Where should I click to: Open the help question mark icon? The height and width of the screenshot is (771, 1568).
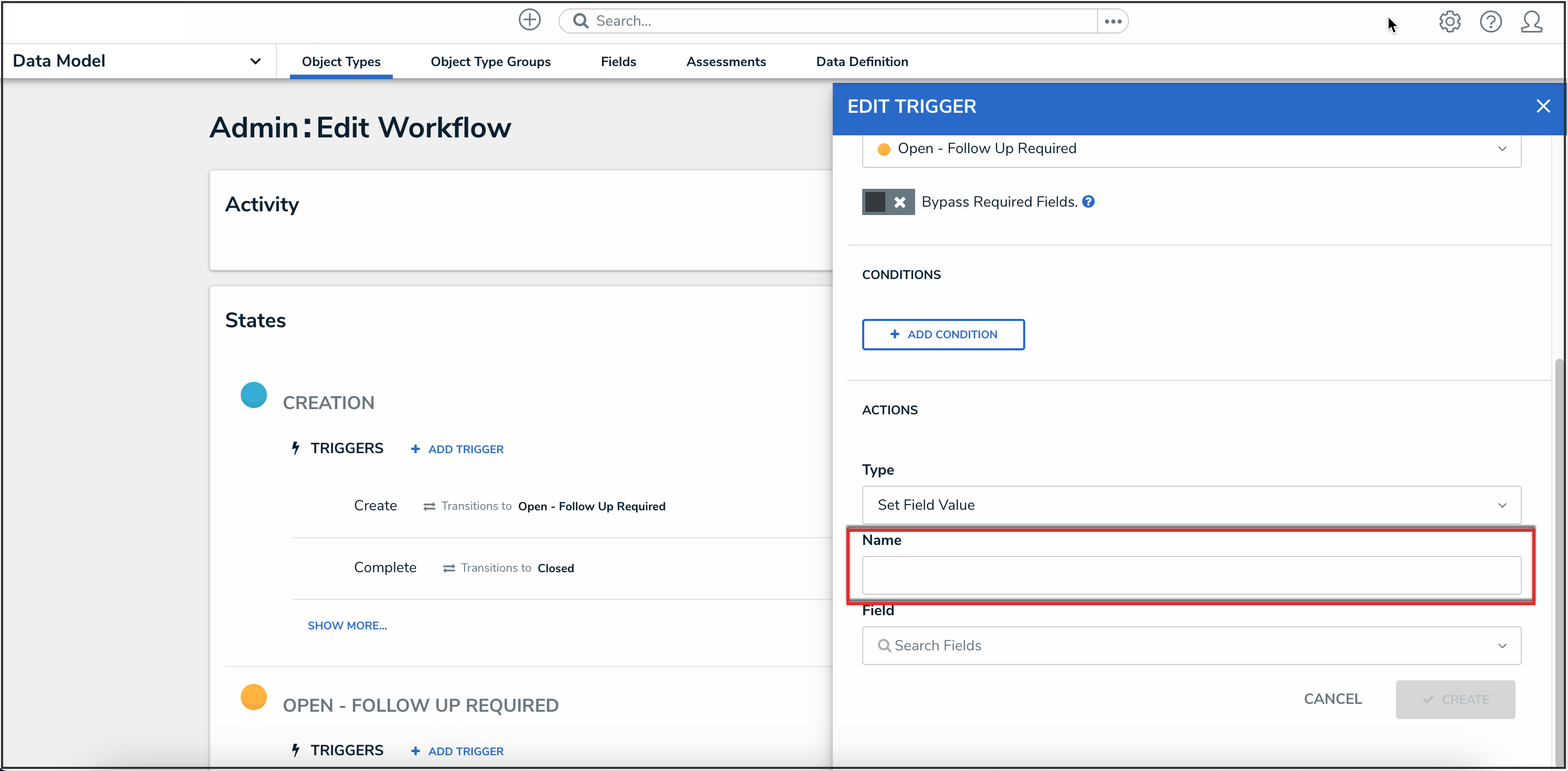coord(1490,22)
